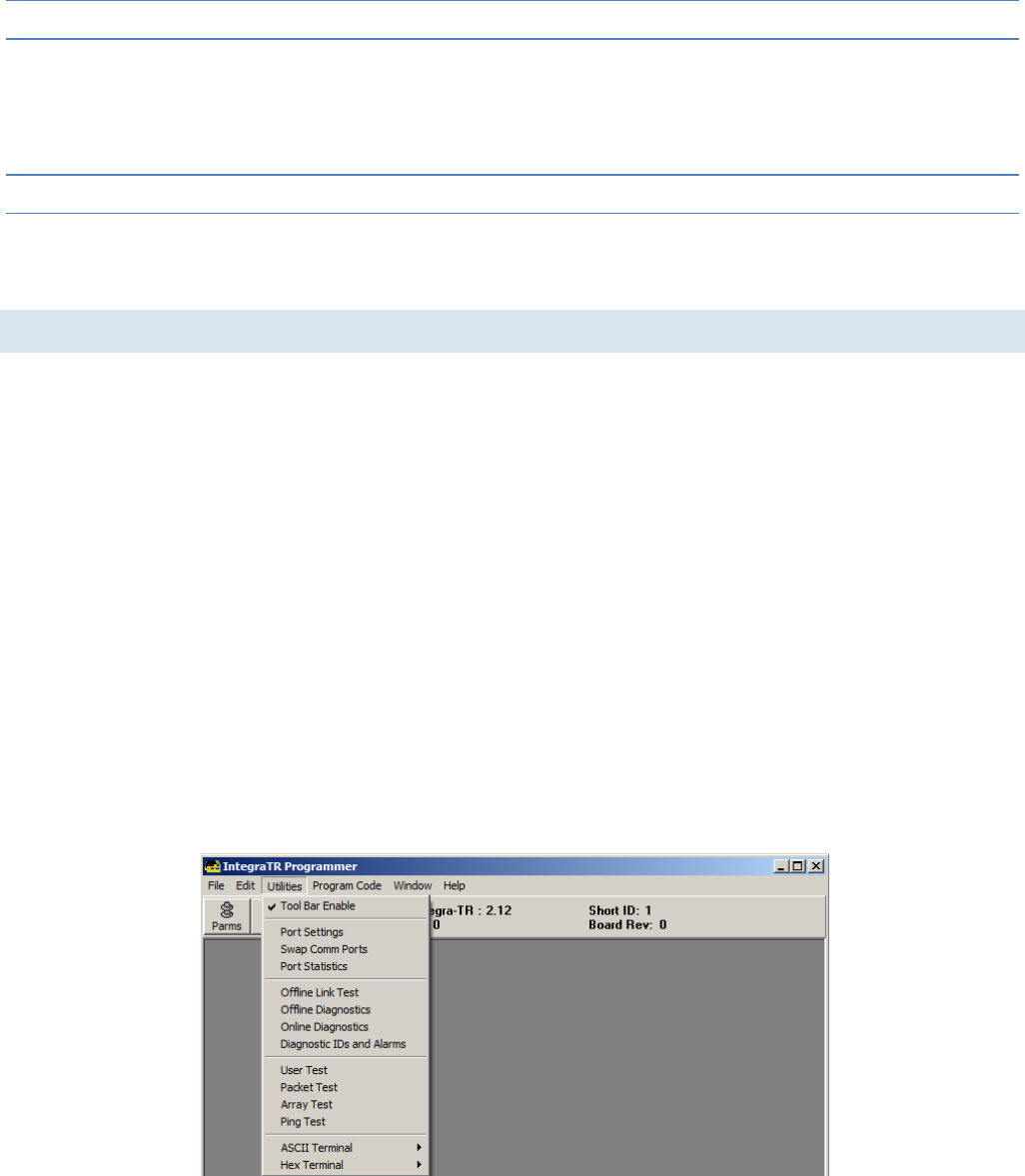Close the IntegraTR Programmer window
The height and width of the screenshot is (1176, 1025).
click(x=816, y=866)
